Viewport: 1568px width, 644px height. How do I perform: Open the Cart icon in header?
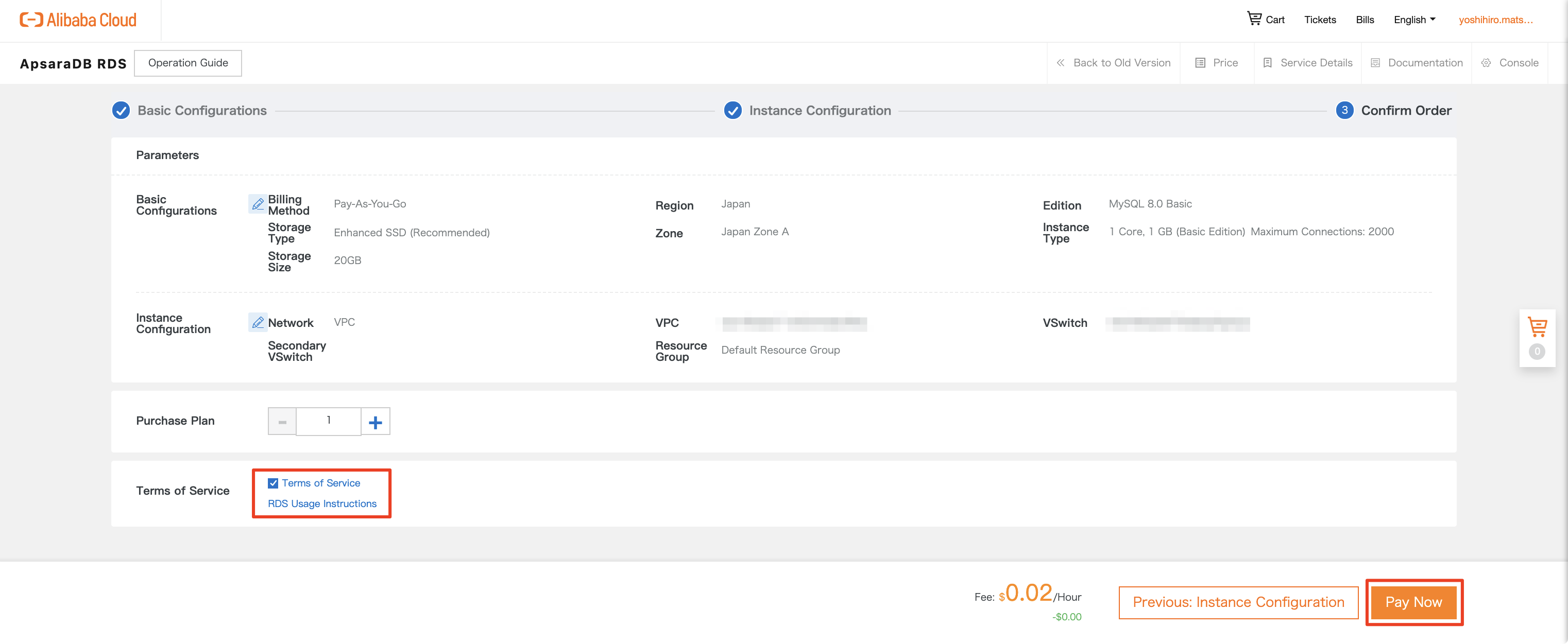pos(1254,19)
